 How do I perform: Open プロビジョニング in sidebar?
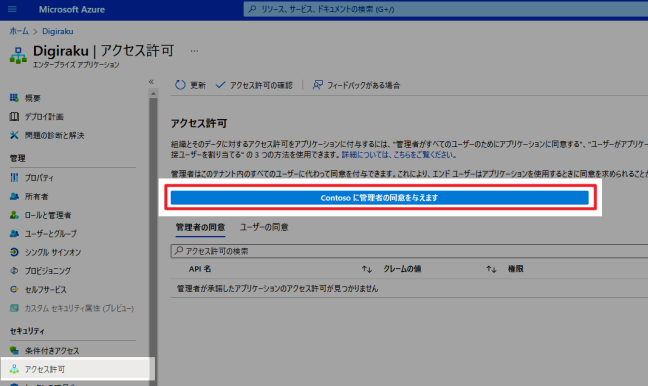[x=48, y=271]
